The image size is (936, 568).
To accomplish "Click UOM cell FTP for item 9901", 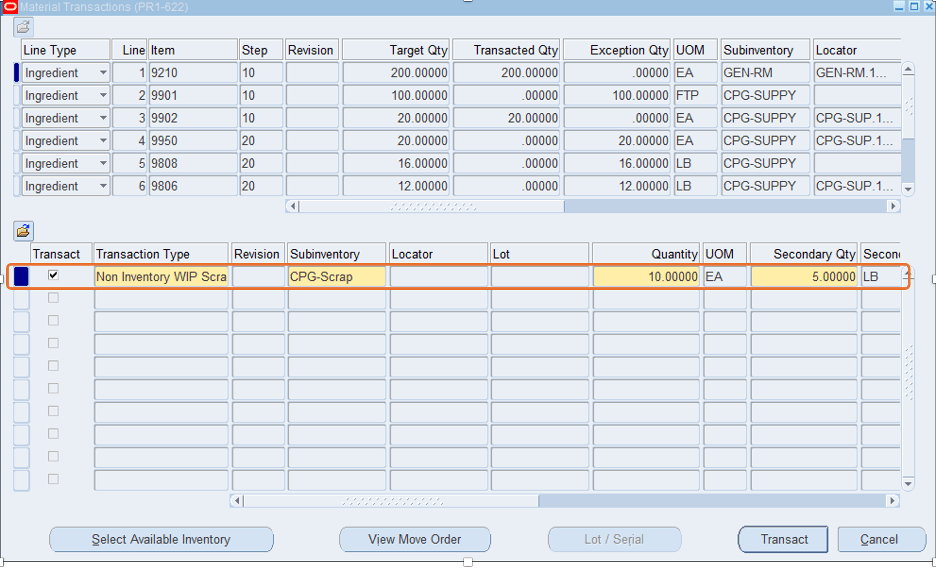I will tap(695, 95).
